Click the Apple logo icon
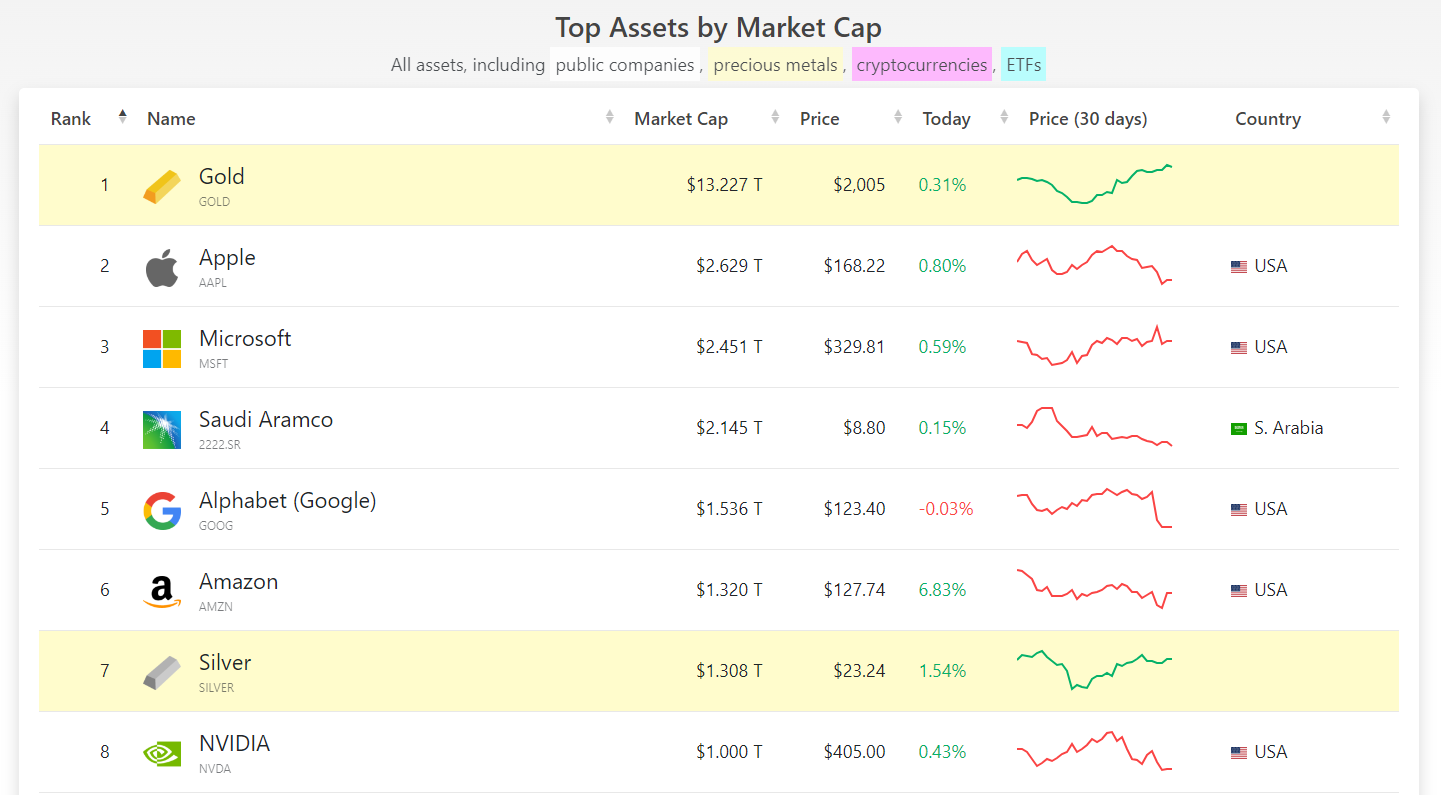The width and height of the screenshot is (1441, 795). tap(162, 268)
